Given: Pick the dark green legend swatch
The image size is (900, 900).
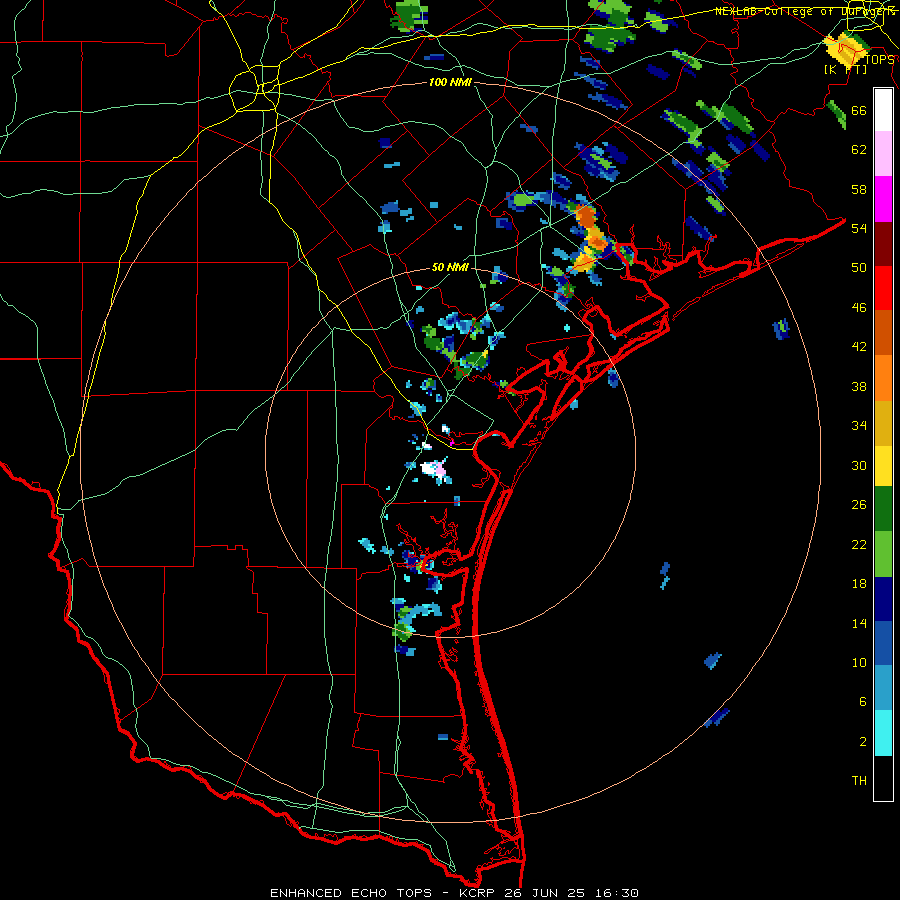Looking at the screenshot, I should point(883,509).
